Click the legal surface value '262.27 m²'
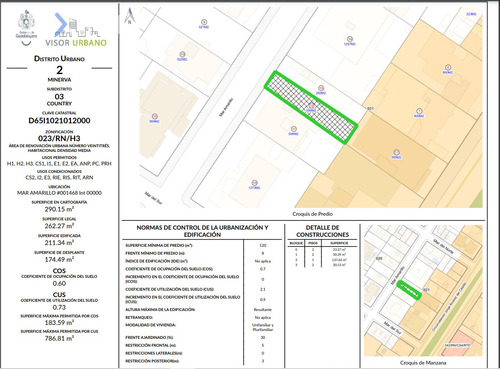Screen dimensions: 500x369 point(59,226)
